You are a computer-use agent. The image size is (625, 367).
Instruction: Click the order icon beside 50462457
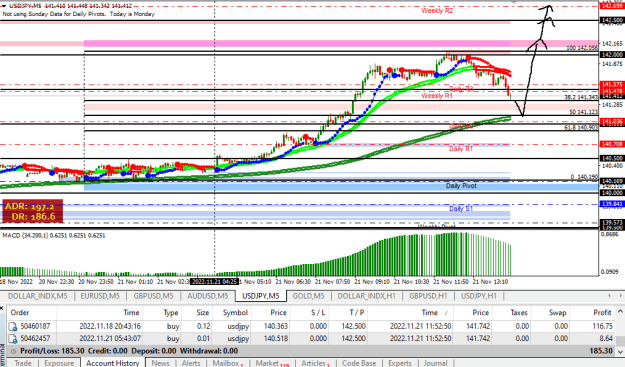[x=13, y=339]
